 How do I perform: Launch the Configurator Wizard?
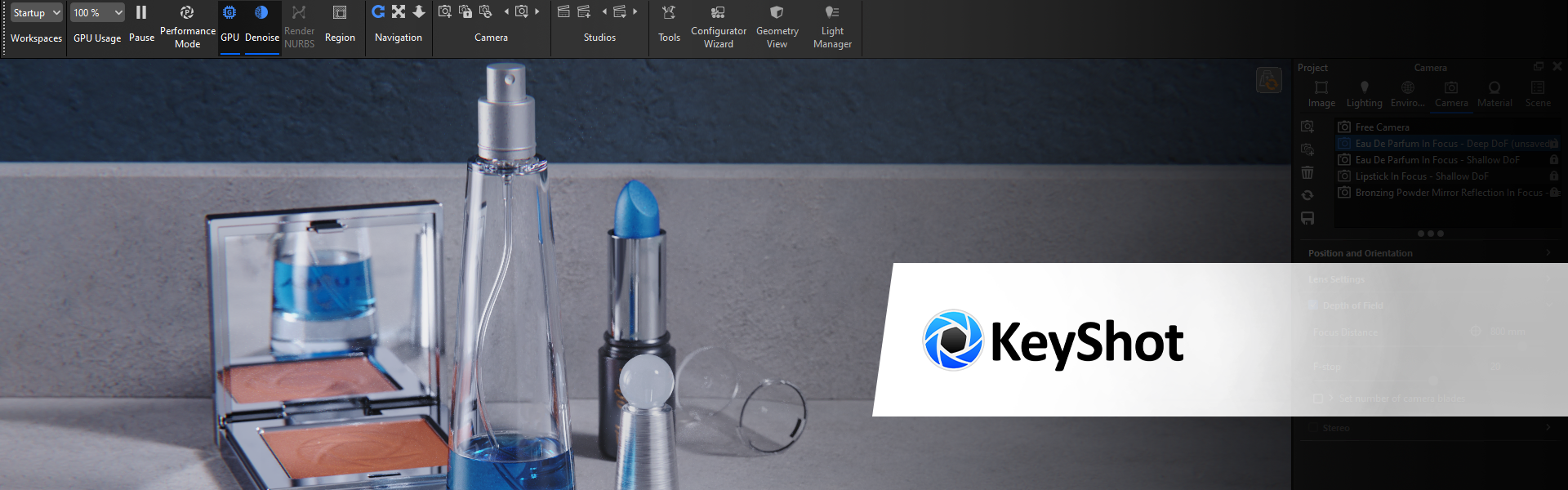click(x=718, y=24)
